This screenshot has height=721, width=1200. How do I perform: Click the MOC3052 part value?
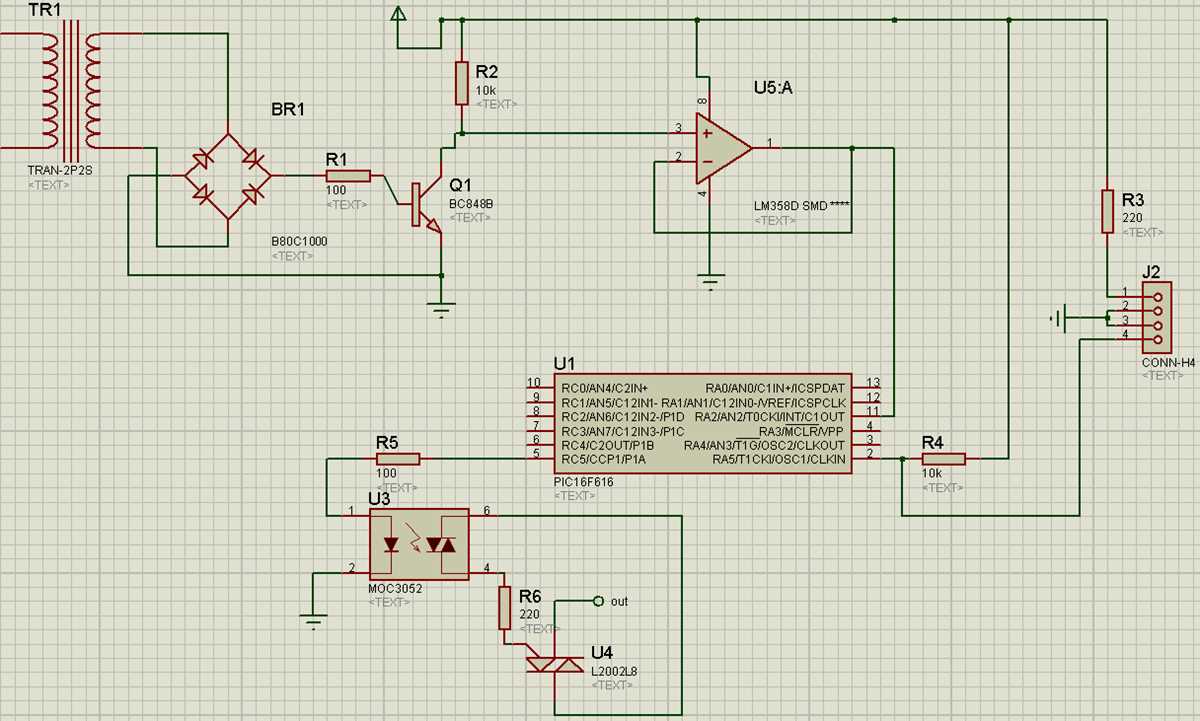[395, 589]
